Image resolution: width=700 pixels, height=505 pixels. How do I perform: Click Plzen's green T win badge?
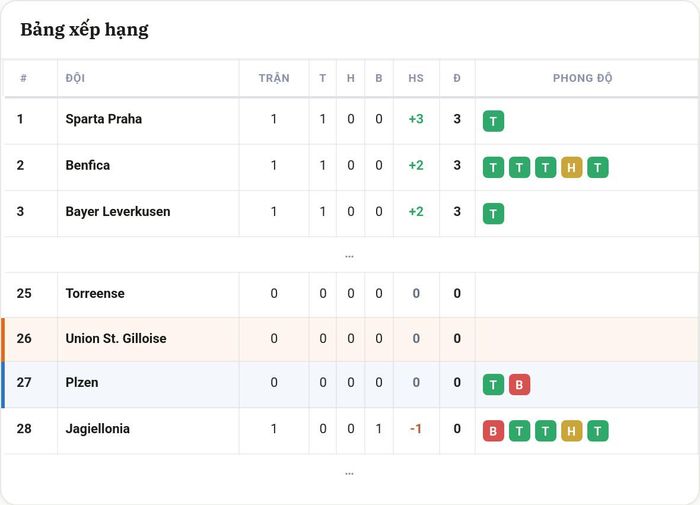click(x=493, y=384)
